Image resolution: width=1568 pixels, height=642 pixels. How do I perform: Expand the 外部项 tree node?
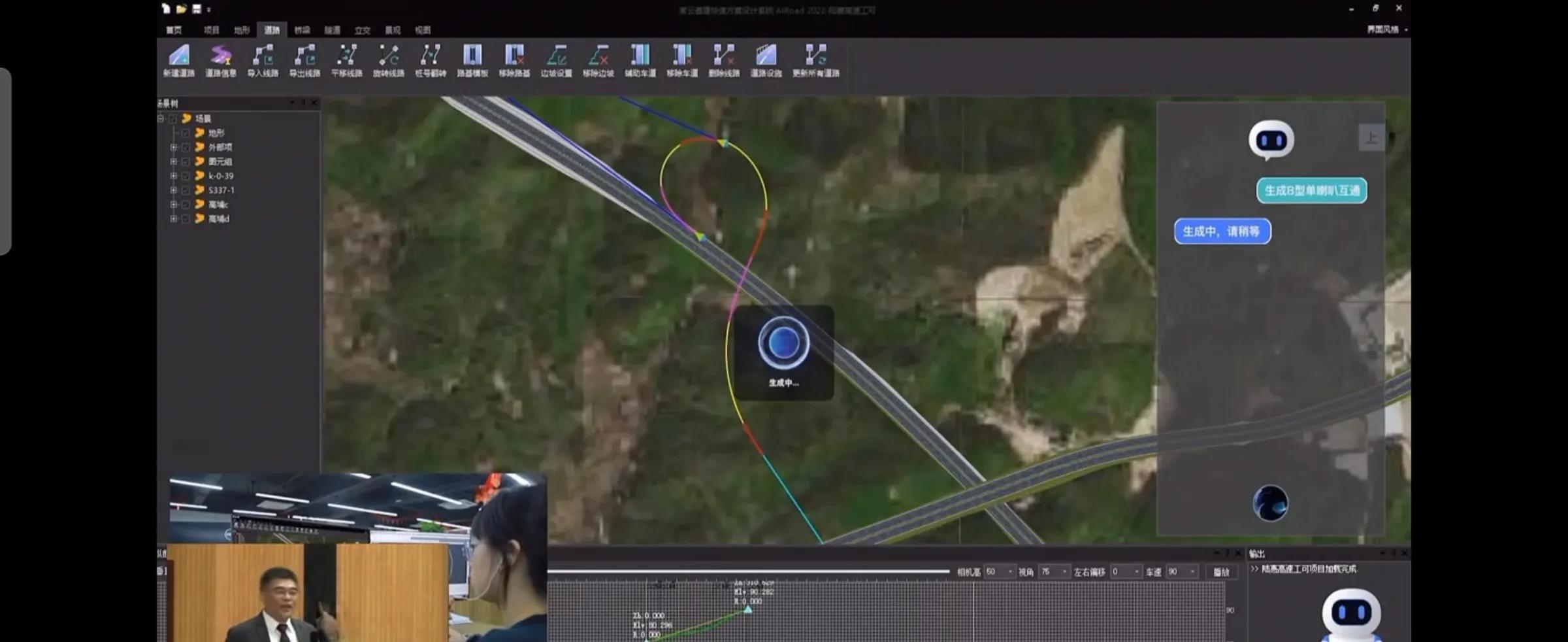tap(174, 147)
